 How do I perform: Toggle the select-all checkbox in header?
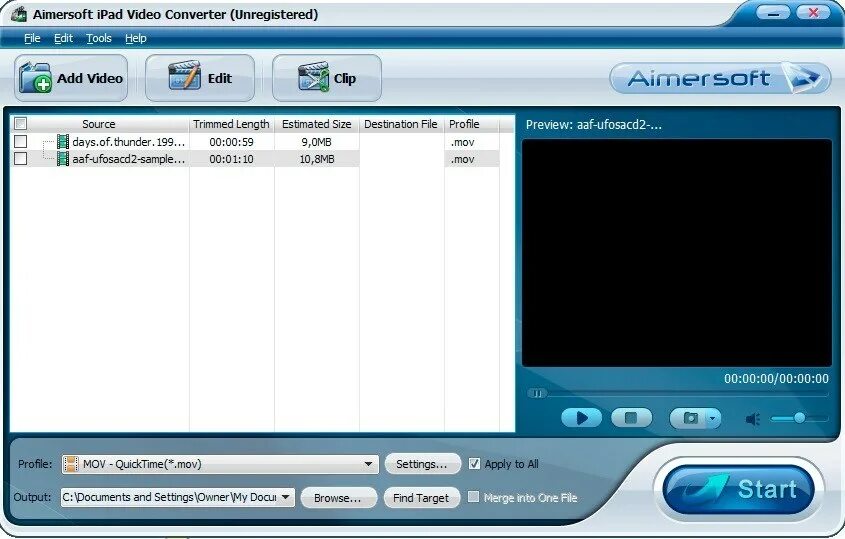[x=20, y=124]
